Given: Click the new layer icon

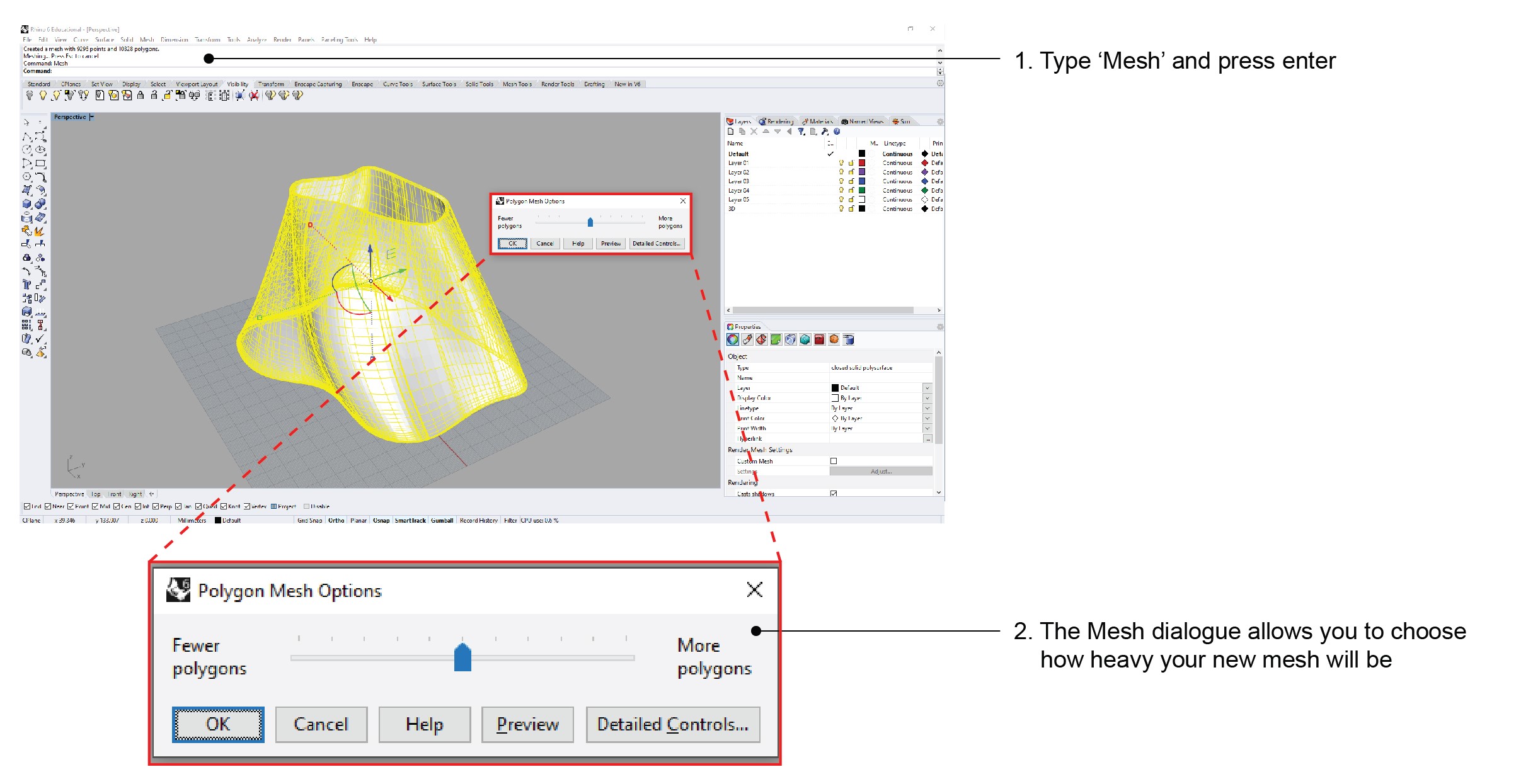Looking at the screenshot, I should [731, 132].
